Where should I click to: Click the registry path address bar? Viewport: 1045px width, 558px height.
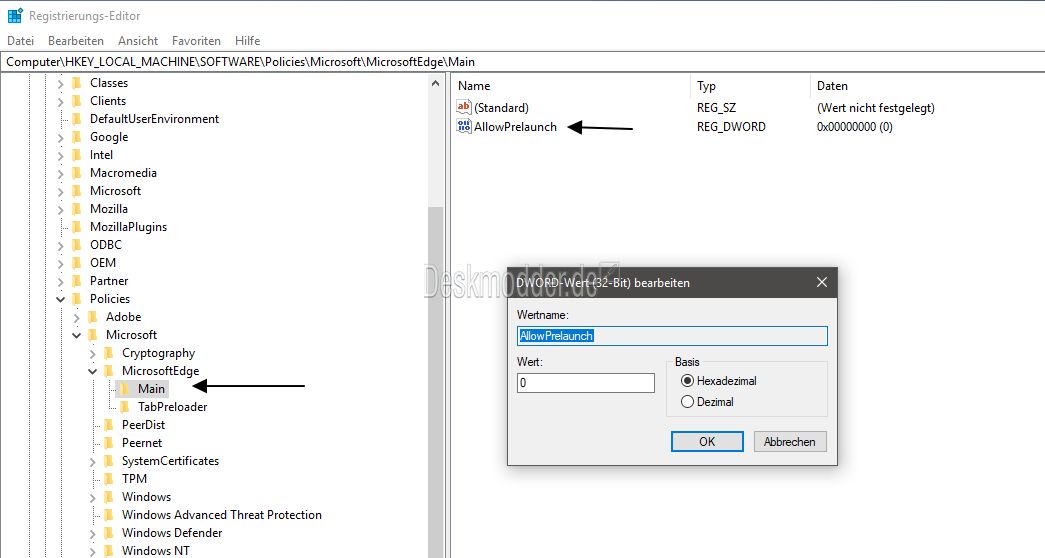[x=522, y=62]
